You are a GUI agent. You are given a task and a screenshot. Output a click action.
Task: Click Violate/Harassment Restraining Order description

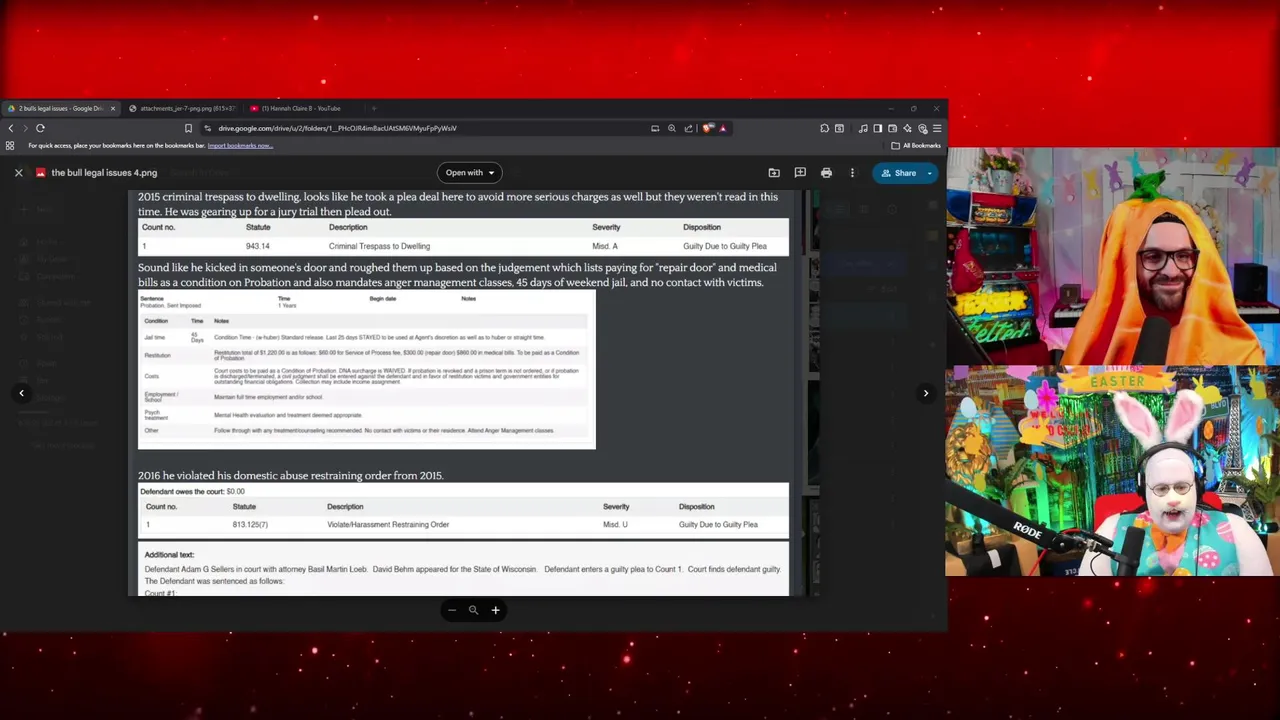coord(388,524)
